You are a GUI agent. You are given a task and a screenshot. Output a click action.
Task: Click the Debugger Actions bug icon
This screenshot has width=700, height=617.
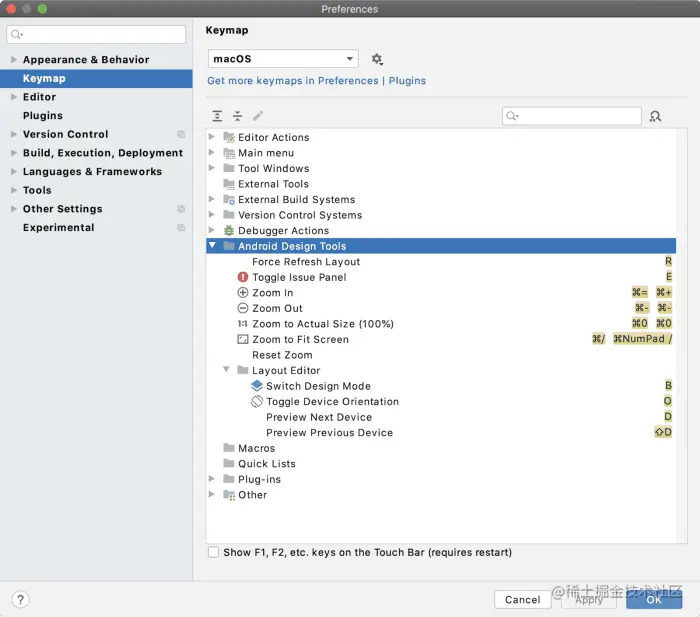[x=229, y=230]
